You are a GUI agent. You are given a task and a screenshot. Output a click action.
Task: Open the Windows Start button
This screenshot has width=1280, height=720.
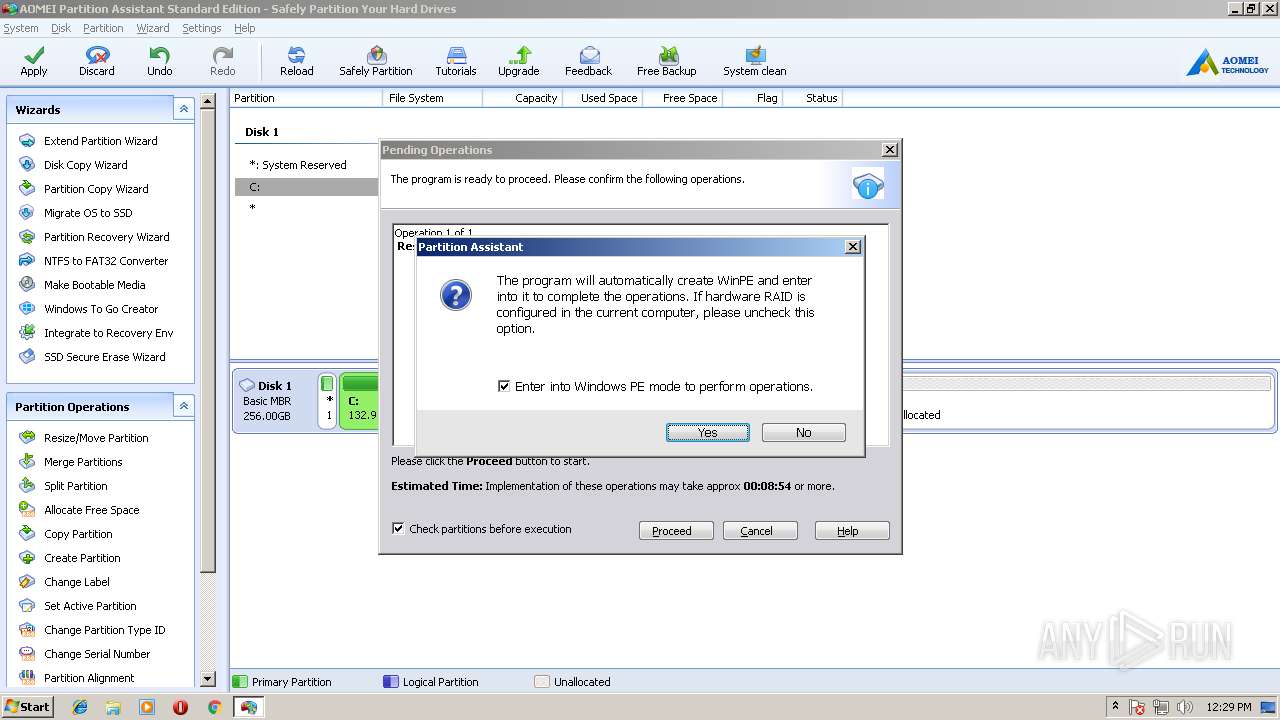(27, 707)
